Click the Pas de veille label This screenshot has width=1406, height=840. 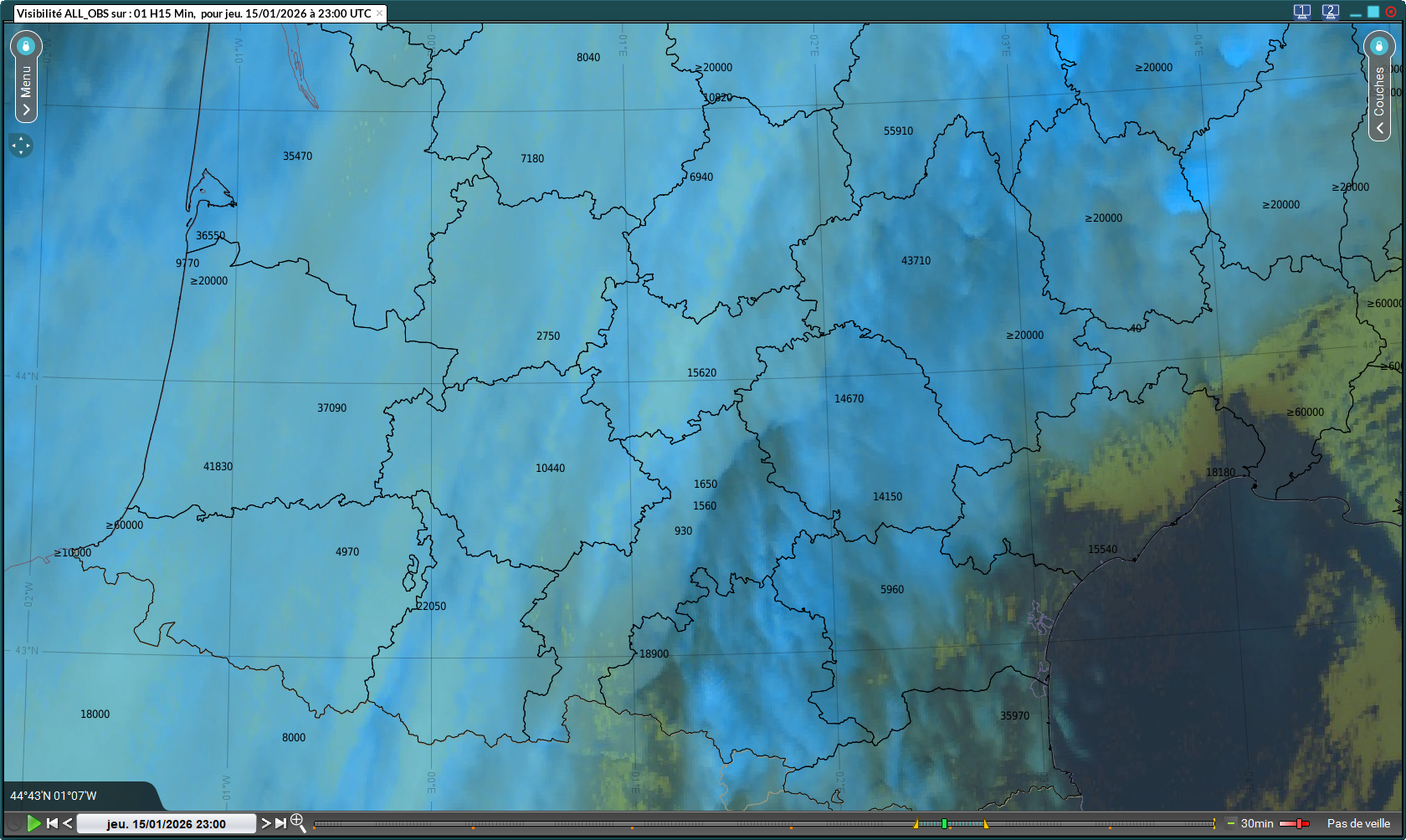(x=1358, y=823)
